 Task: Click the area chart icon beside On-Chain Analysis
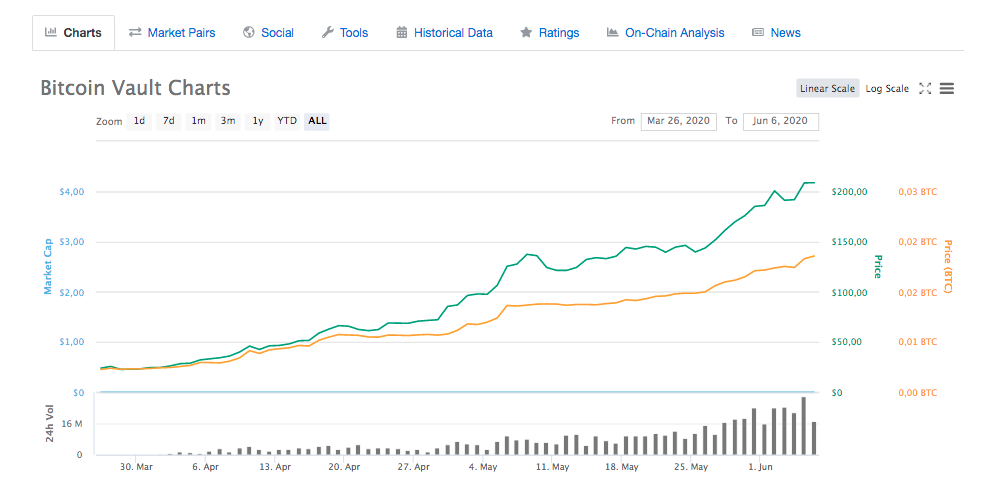tap(612, 32)
